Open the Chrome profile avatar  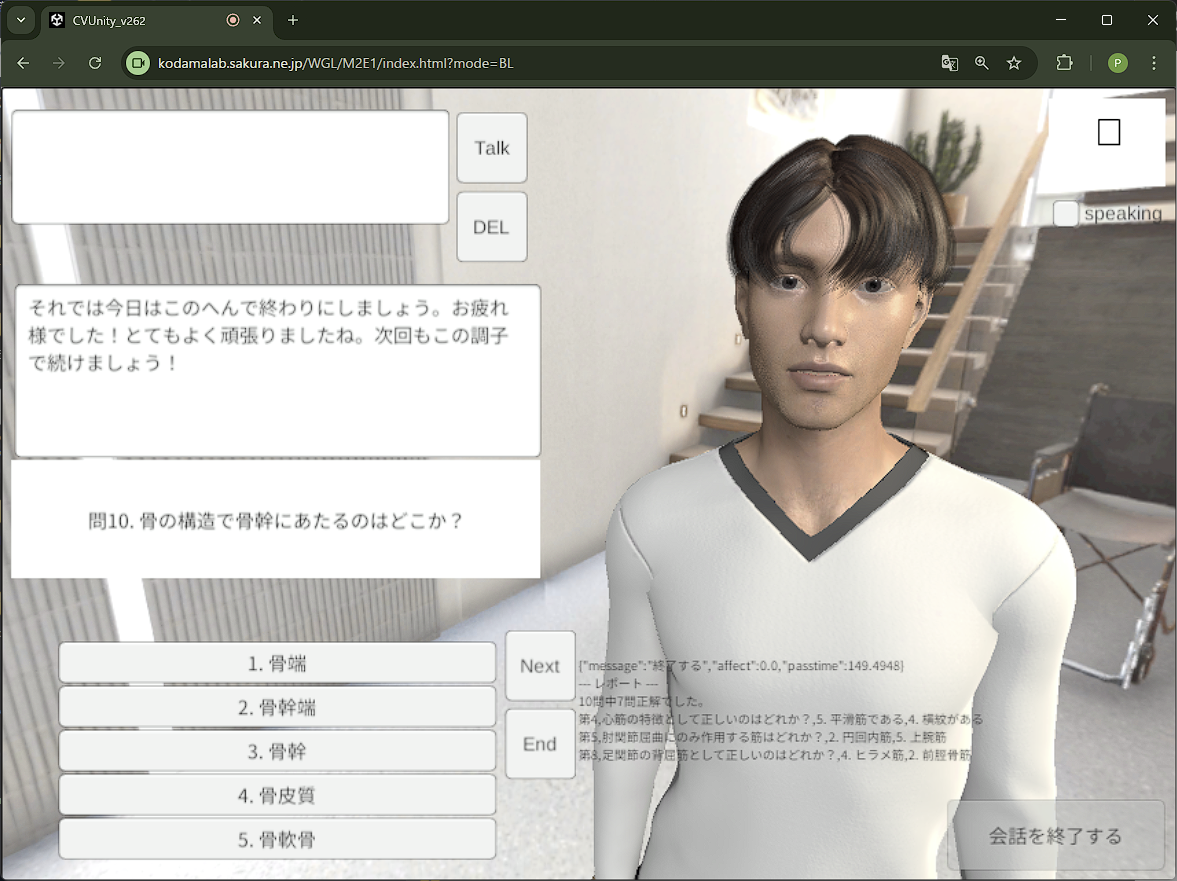(x=1118, y=63)
